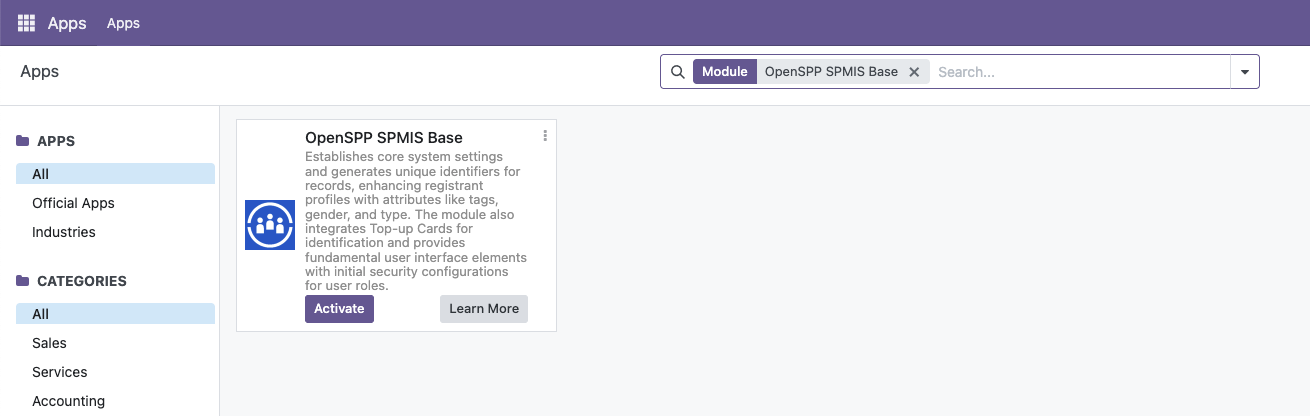Screen dimensions: 1310x416
Task: Click the search magnifier icon
Action: [x=677, y=72]
